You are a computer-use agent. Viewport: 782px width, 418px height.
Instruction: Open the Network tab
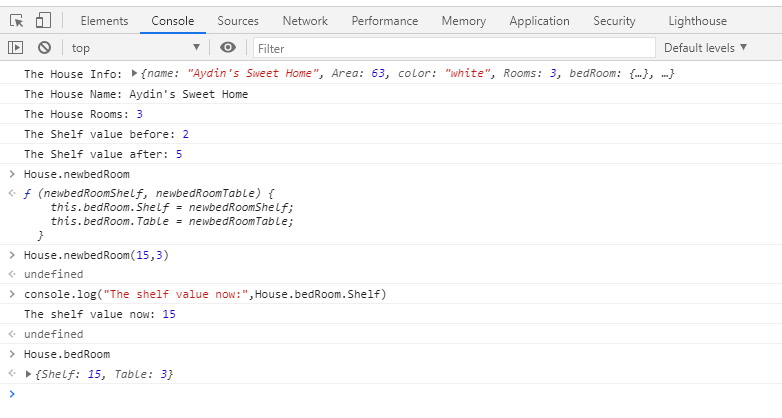(x=305, y=20)
